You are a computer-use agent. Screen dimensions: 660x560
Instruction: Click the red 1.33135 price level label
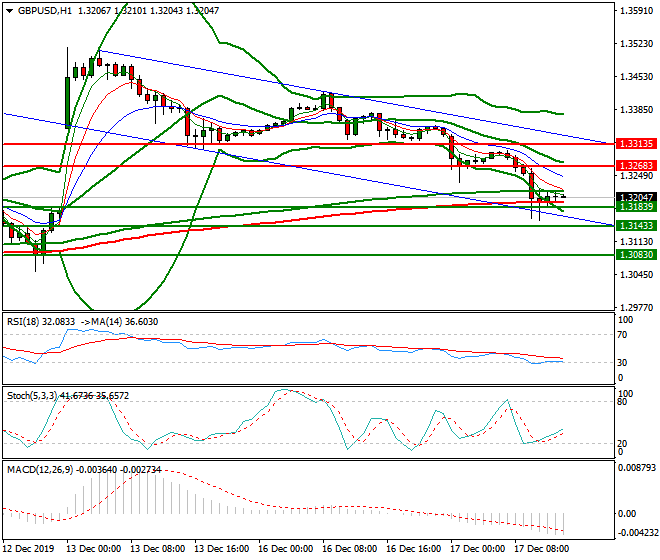(636, 144)
